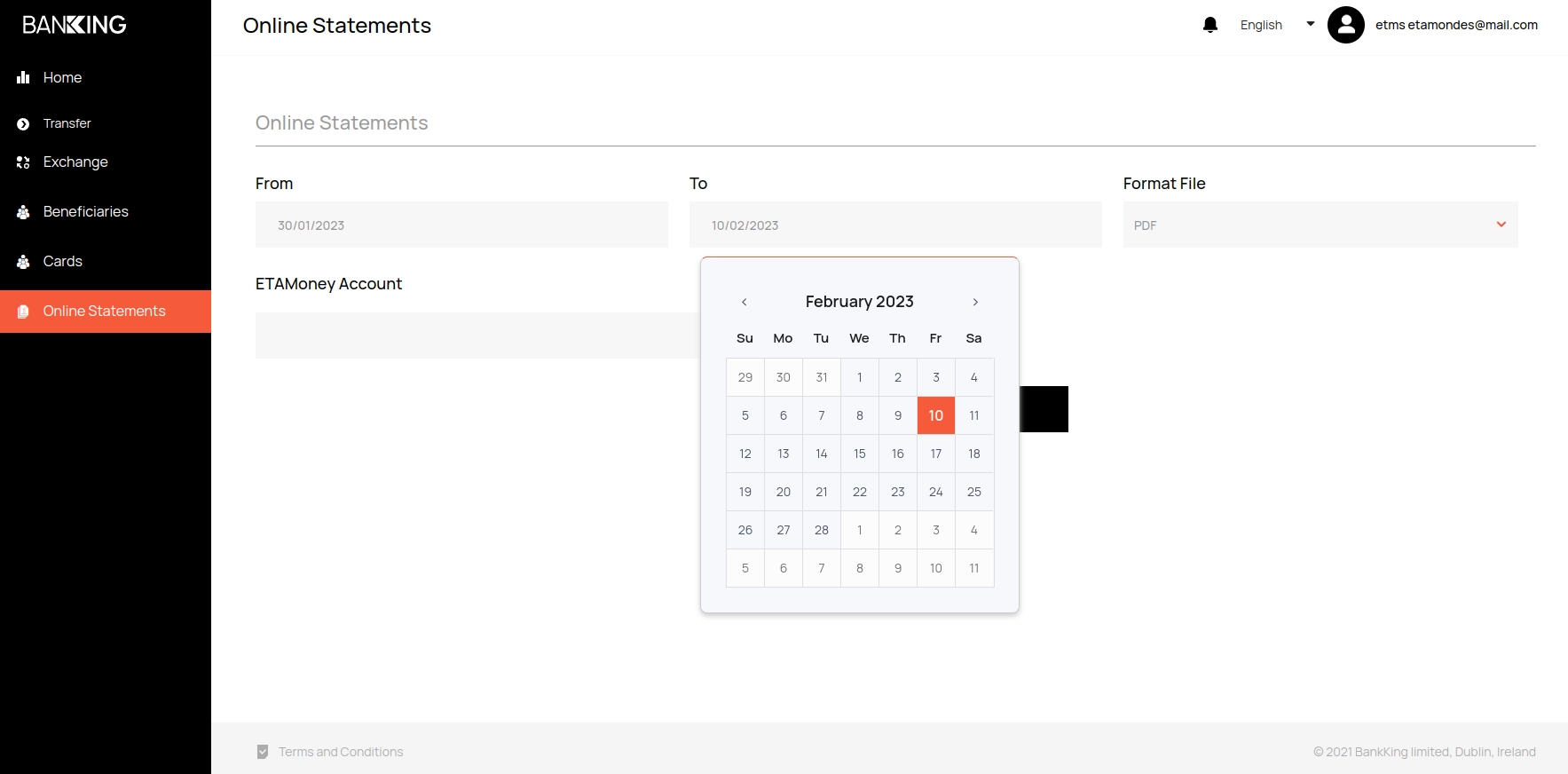Select February 6 in the calendar
Viewport: 1568px width, 774px height.
[x=784, y=415]
